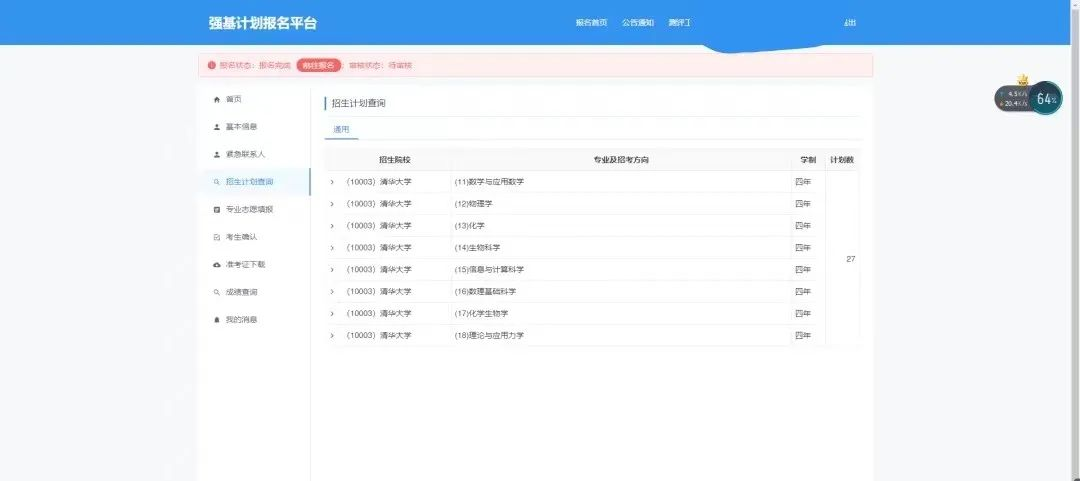Expand the (15)信息与计算科学 row
1080x481 pixels.
(x=332, y=270)
